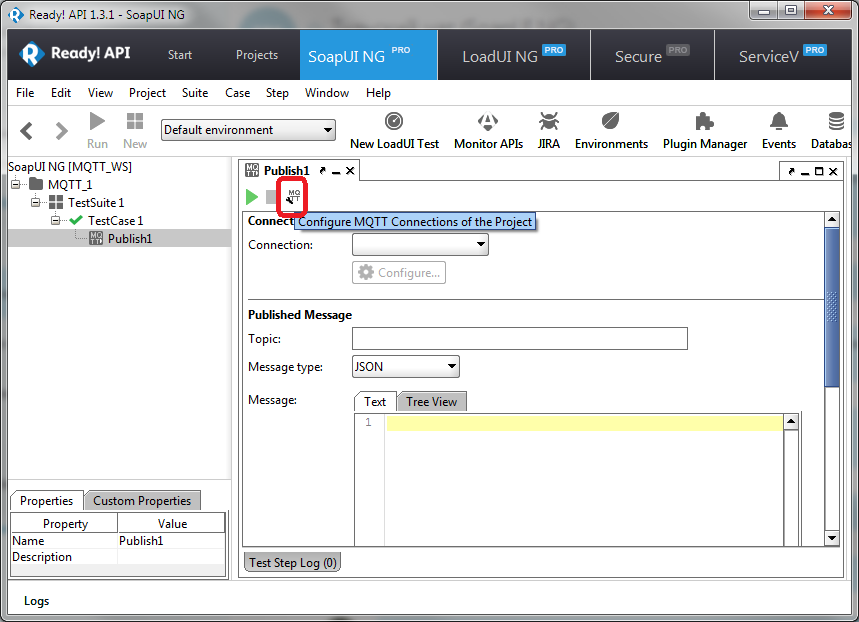This screenshot has width=859, height=622.
Task: Close the editor panel area
Action: 833,172
